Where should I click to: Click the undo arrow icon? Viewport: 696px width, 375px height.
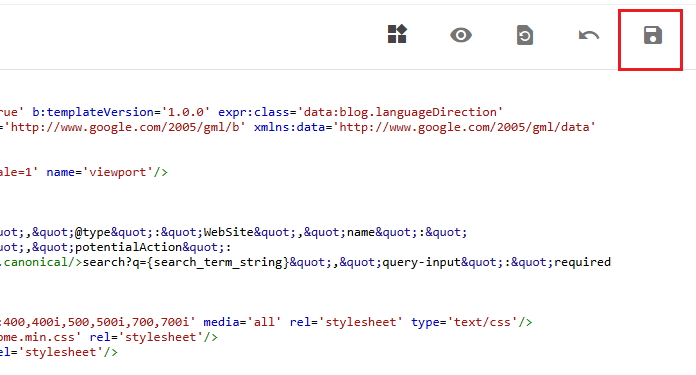pyautogui.click(x=589, y=35)
